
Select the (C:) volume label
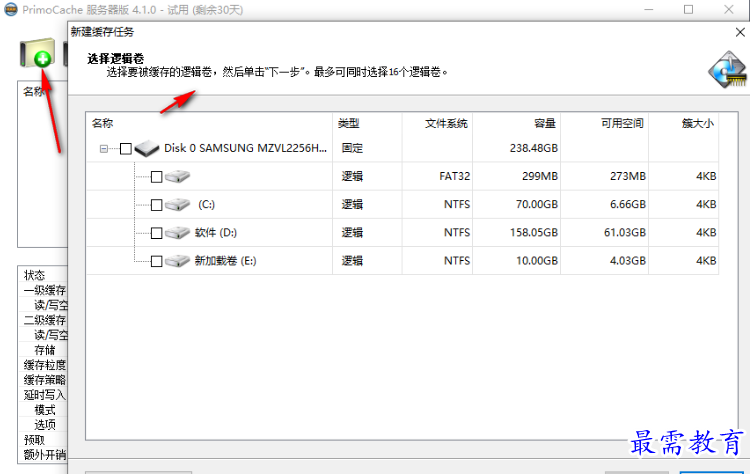click(206, 205)
